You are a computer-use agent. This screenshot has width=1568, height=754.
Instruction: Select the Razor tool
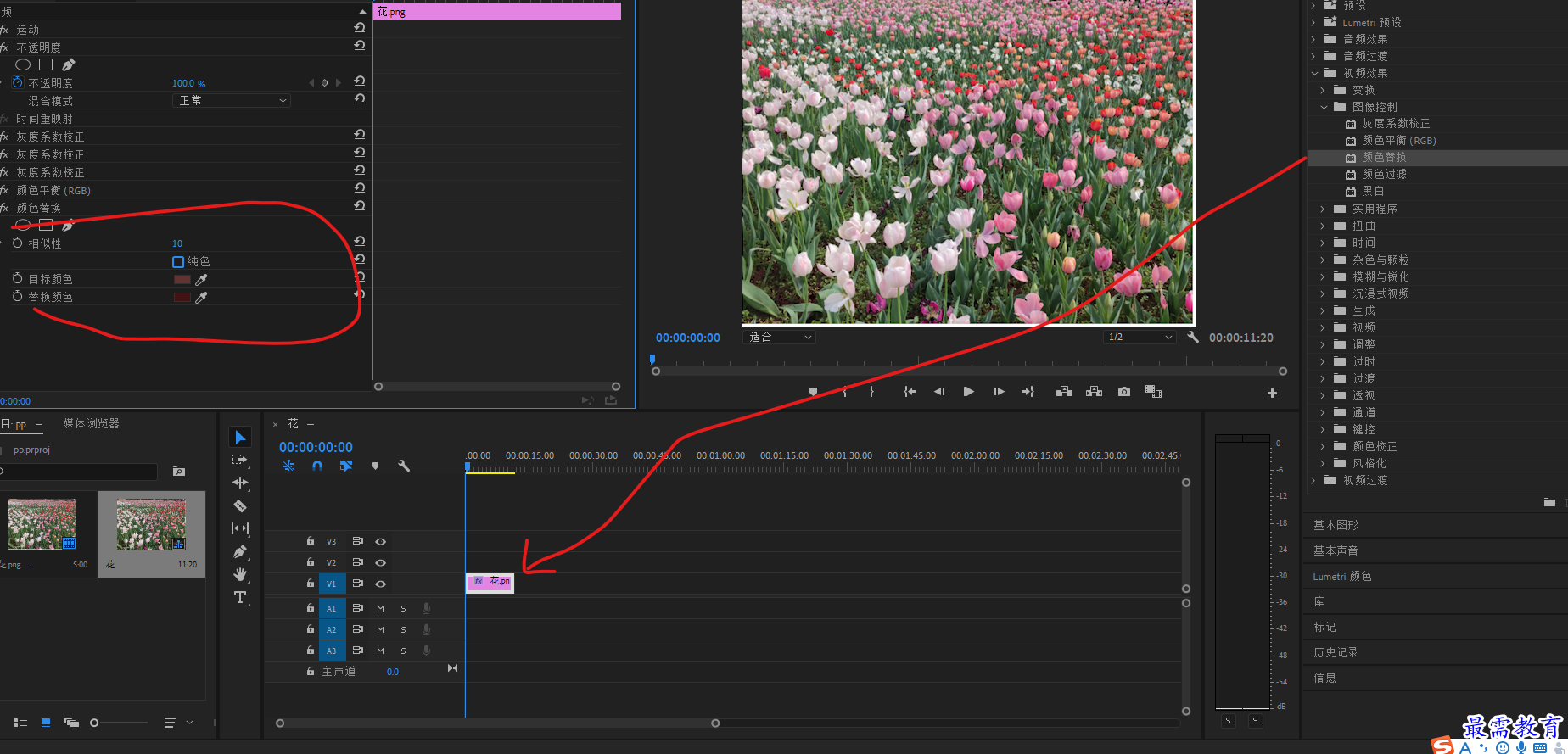click(240, 505)
